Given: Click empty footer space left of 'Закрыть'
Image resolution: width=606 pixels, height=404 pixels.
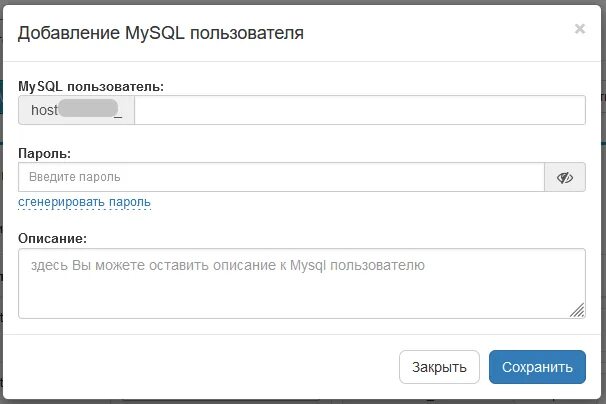Looking at the screenshot, I should [x=200, y=367].
